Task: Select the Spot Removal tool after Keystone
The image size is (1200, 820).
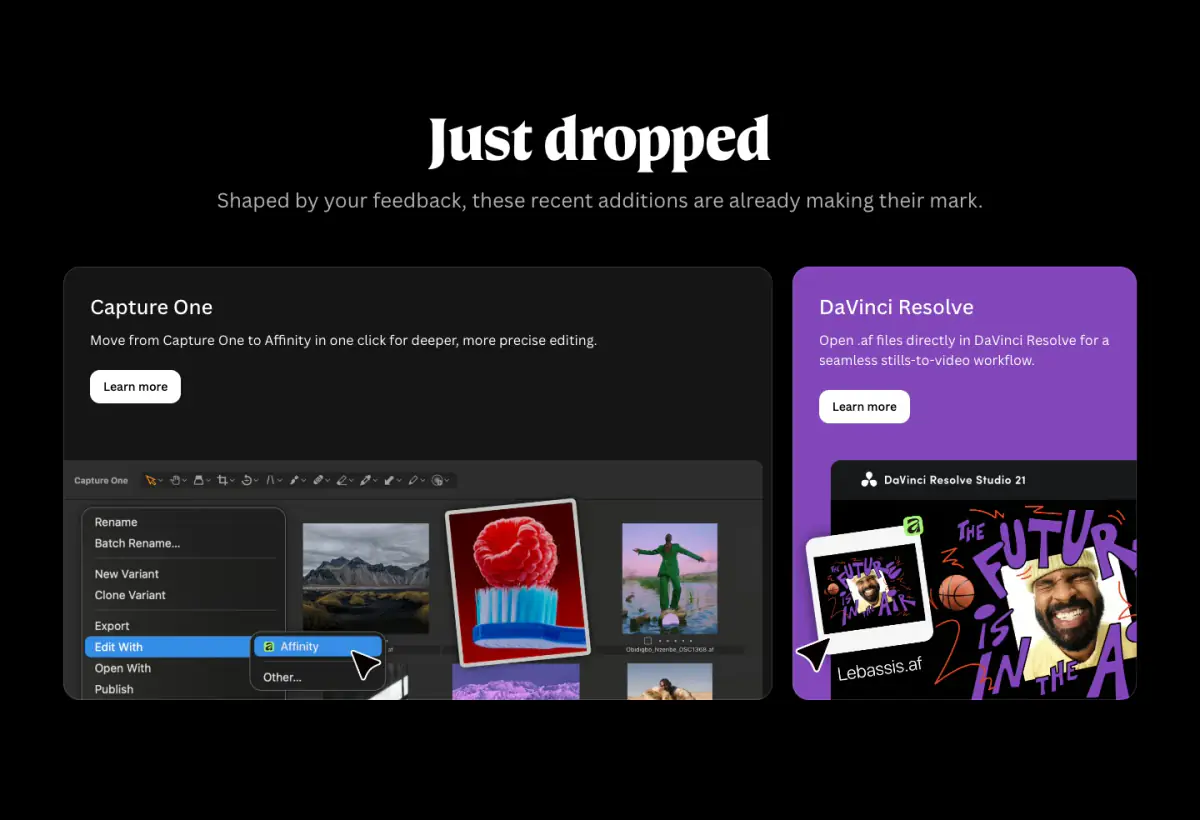Action: [293, 481]
